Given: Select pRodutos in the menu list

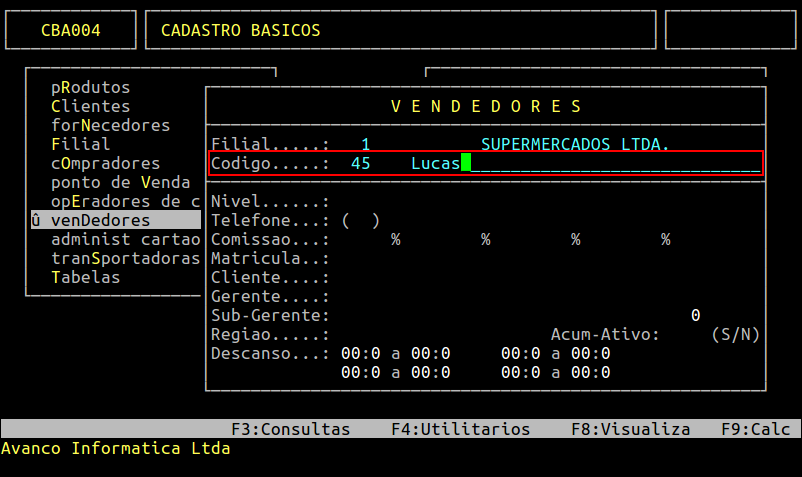Looking at the screenshot, I should pyautogui.click(x=91, y=87).
